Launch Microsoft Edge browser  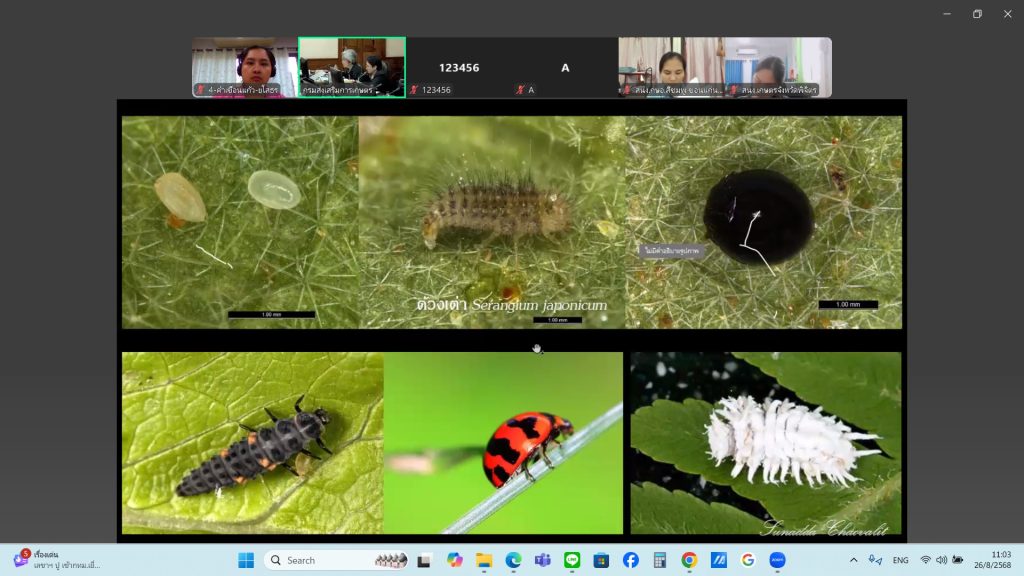click(x=513, y=560)
